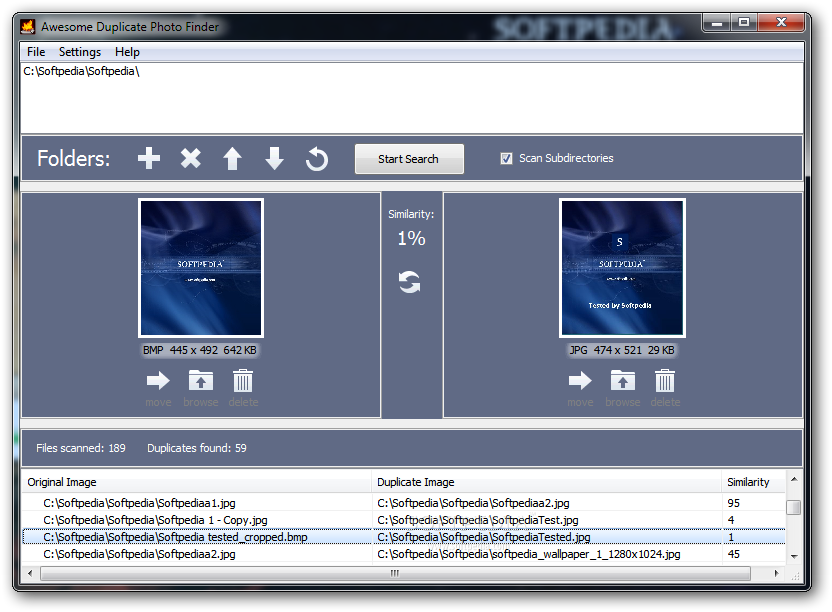The height and width of the screenshot is (612, 832).
Task: Click the horizontal scrollbar left arrow
Action: pyautogui.click(x=30, y=573)
